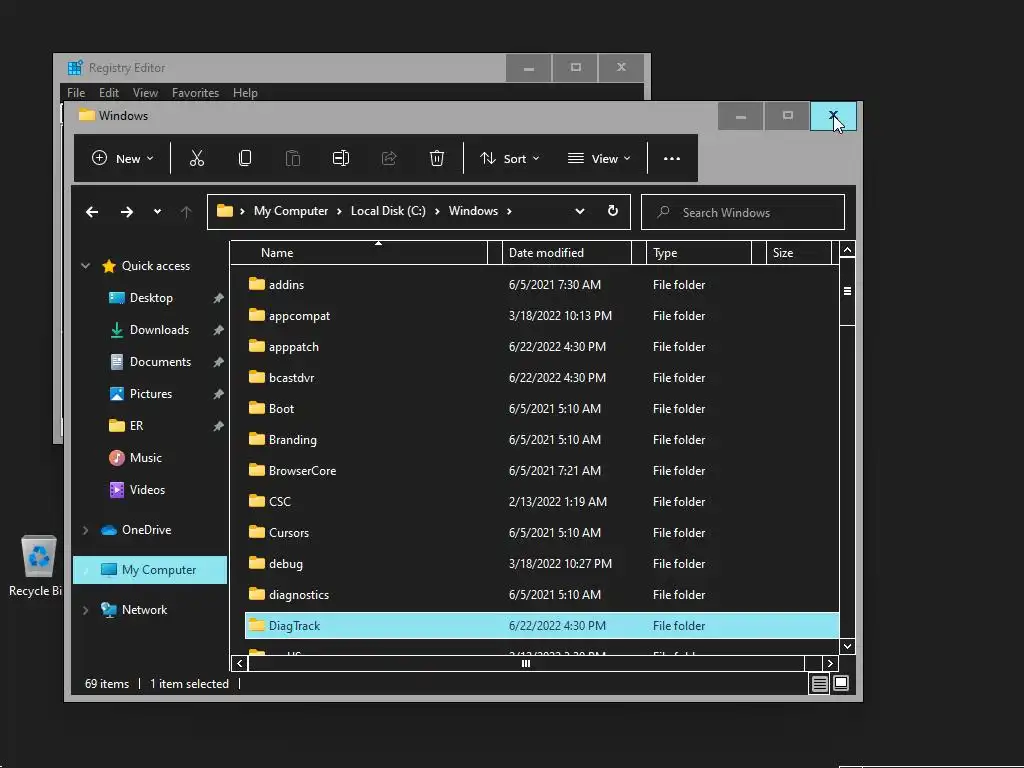Screen dimensions: 1024x768
Task: Sort by the Name column header
Action: (x=360, y=253)
